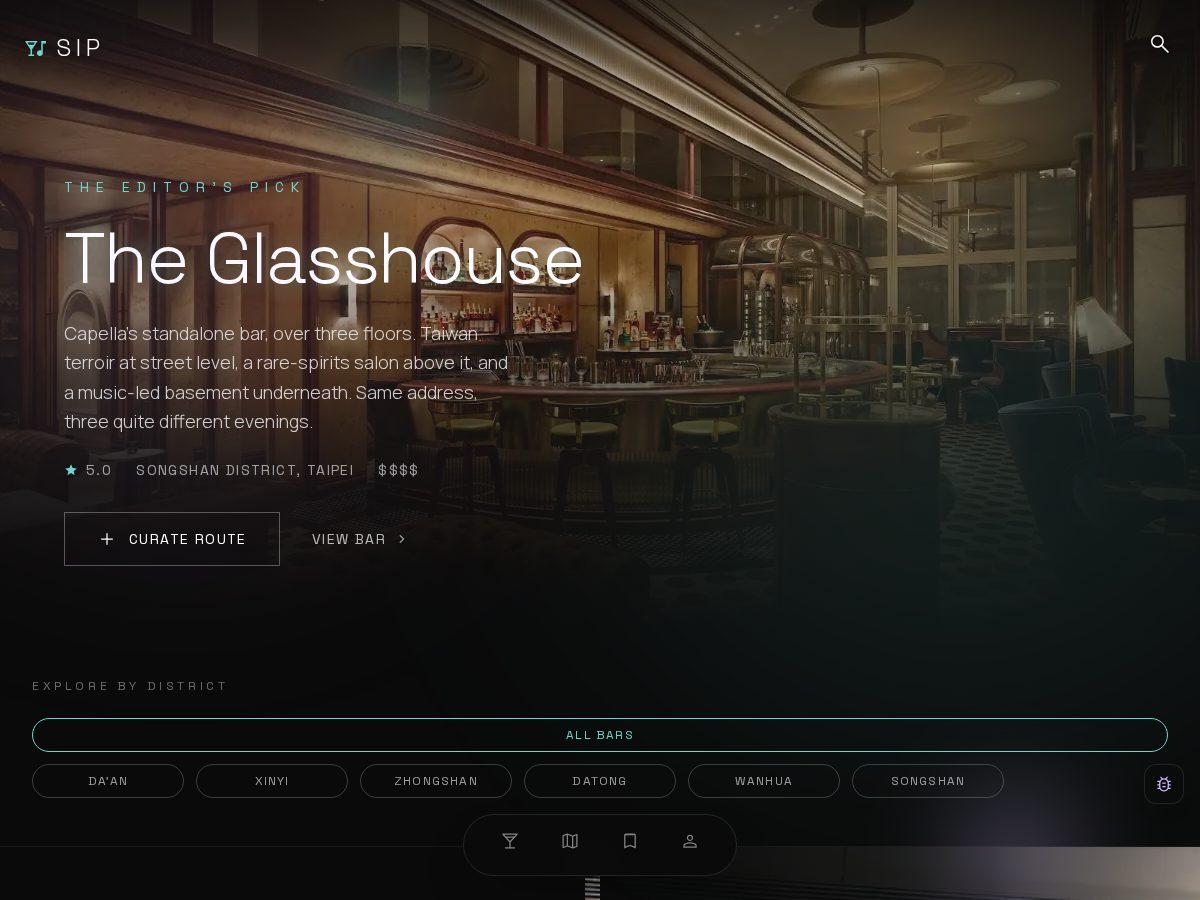Click the Curate Route button
The width and height of the screenshot is (1200, 900).
(172, 539)
